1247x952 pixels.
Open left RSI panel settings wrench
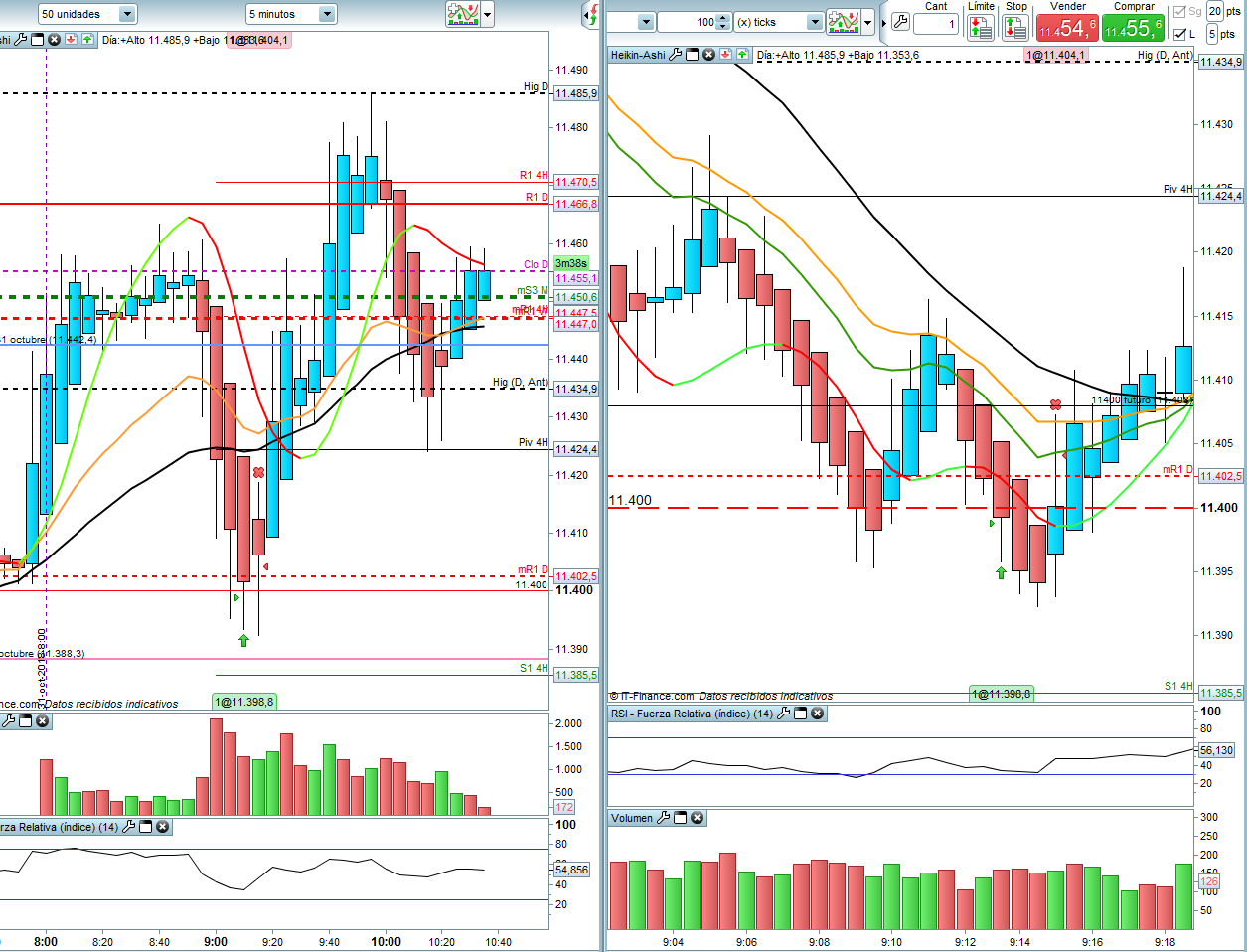(128, 827)
